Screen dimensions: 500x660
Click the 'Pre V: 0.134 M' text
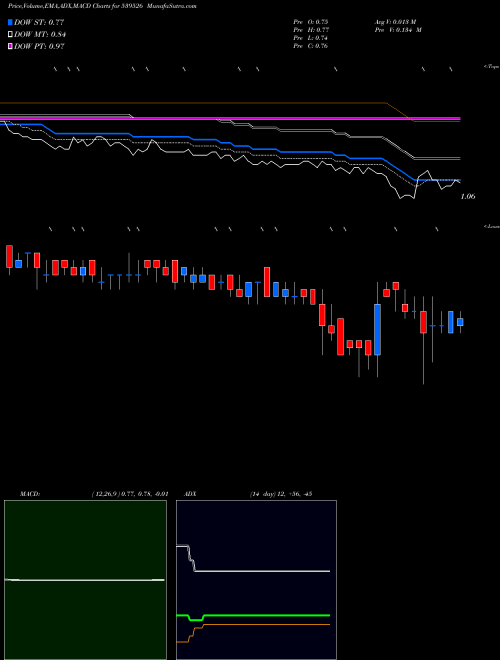[x=398, y=30]
